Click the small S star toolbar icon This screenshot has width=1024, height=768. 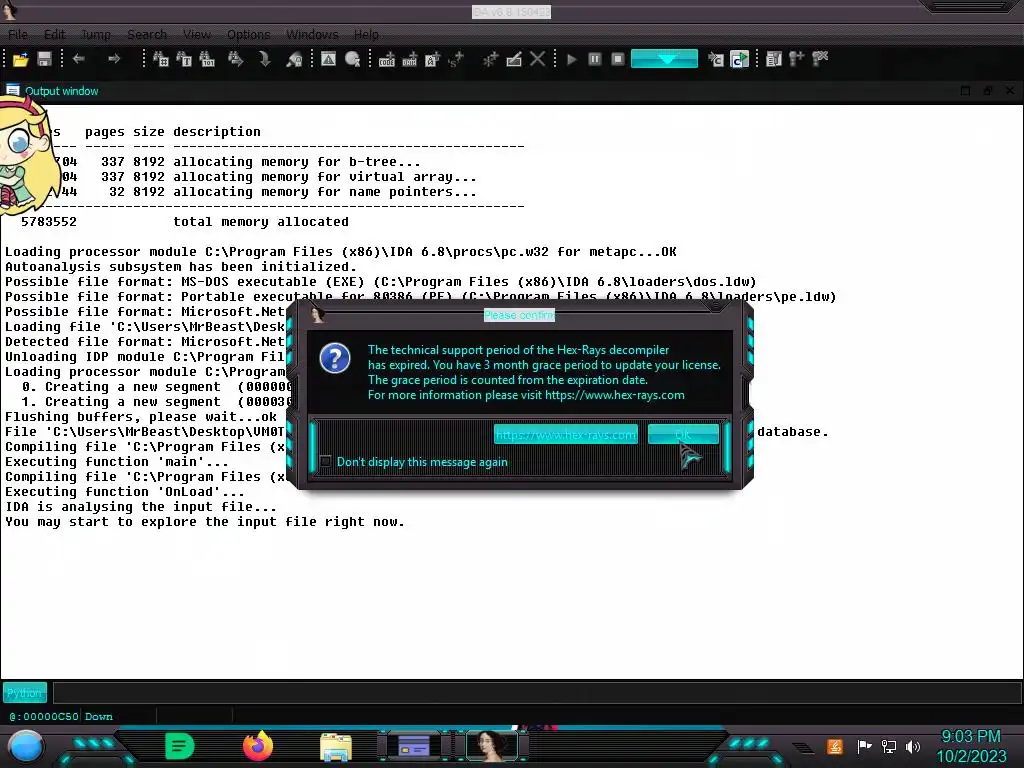[456, 59]
